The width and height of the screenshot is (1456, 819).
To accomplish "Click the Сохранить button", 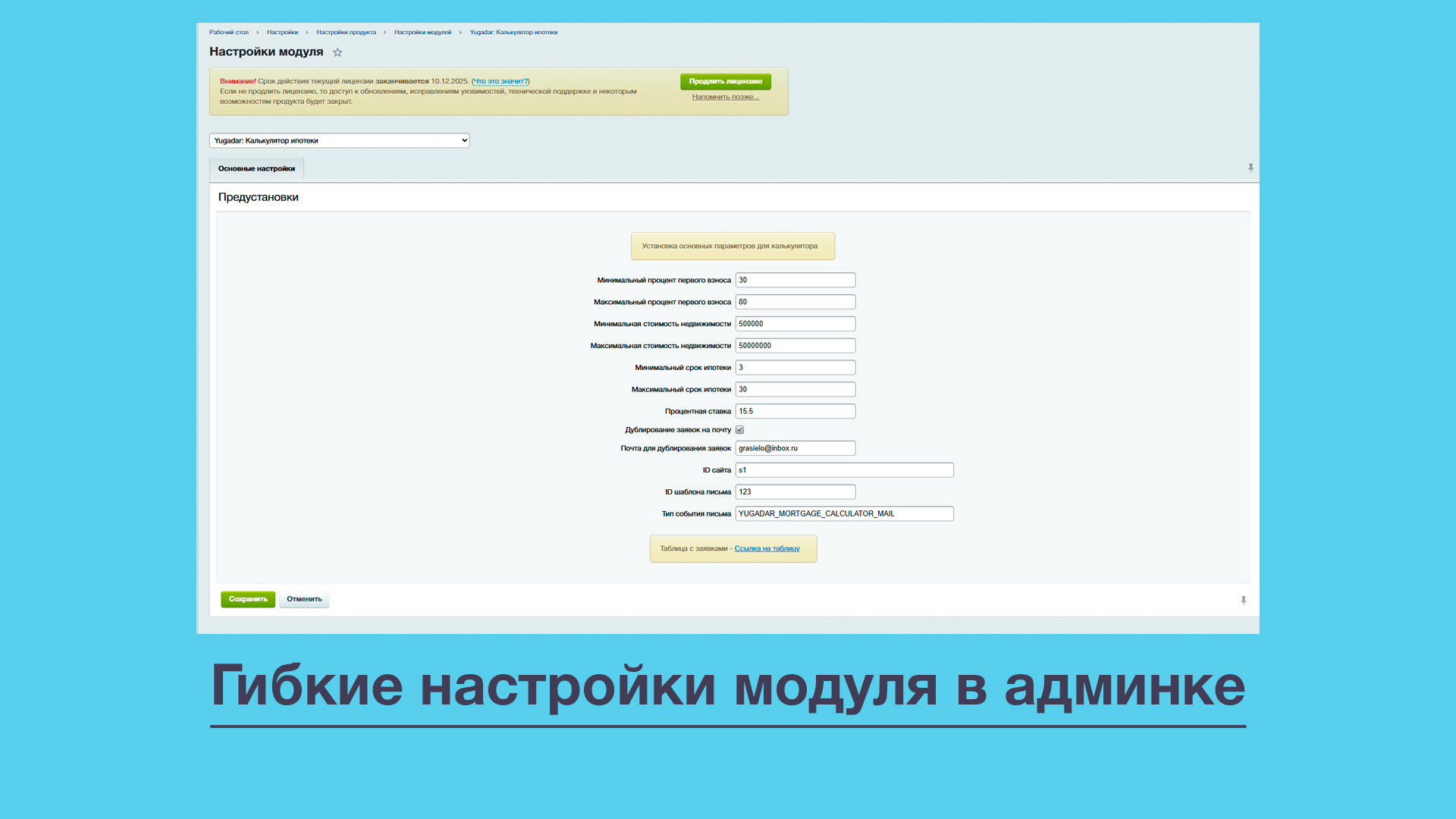I will (247, 599).
